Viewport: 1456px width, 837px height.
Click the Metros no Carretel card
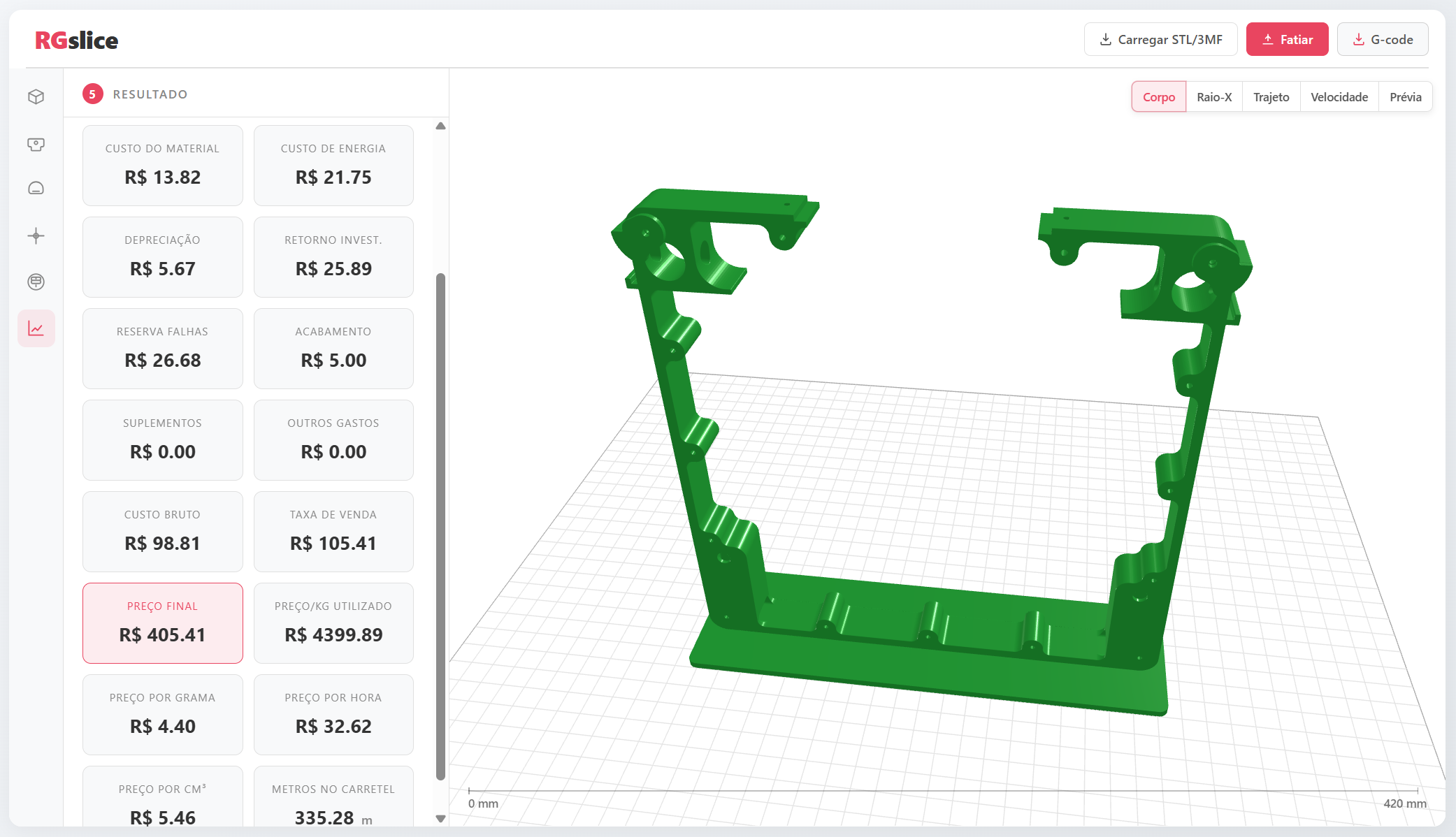tap(333, 796)
